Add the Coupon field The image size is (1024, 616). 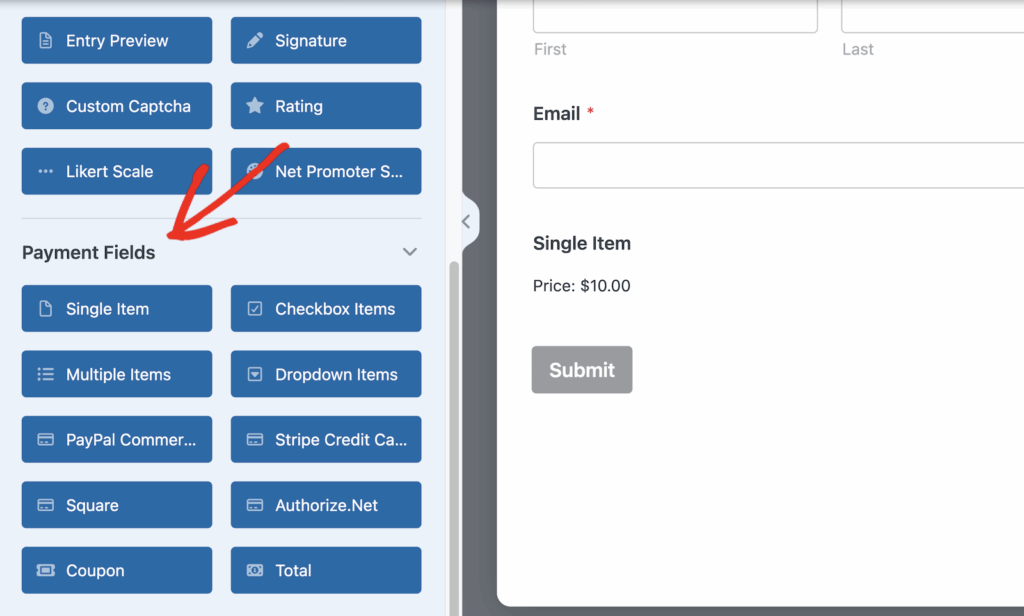click(117, 570)
